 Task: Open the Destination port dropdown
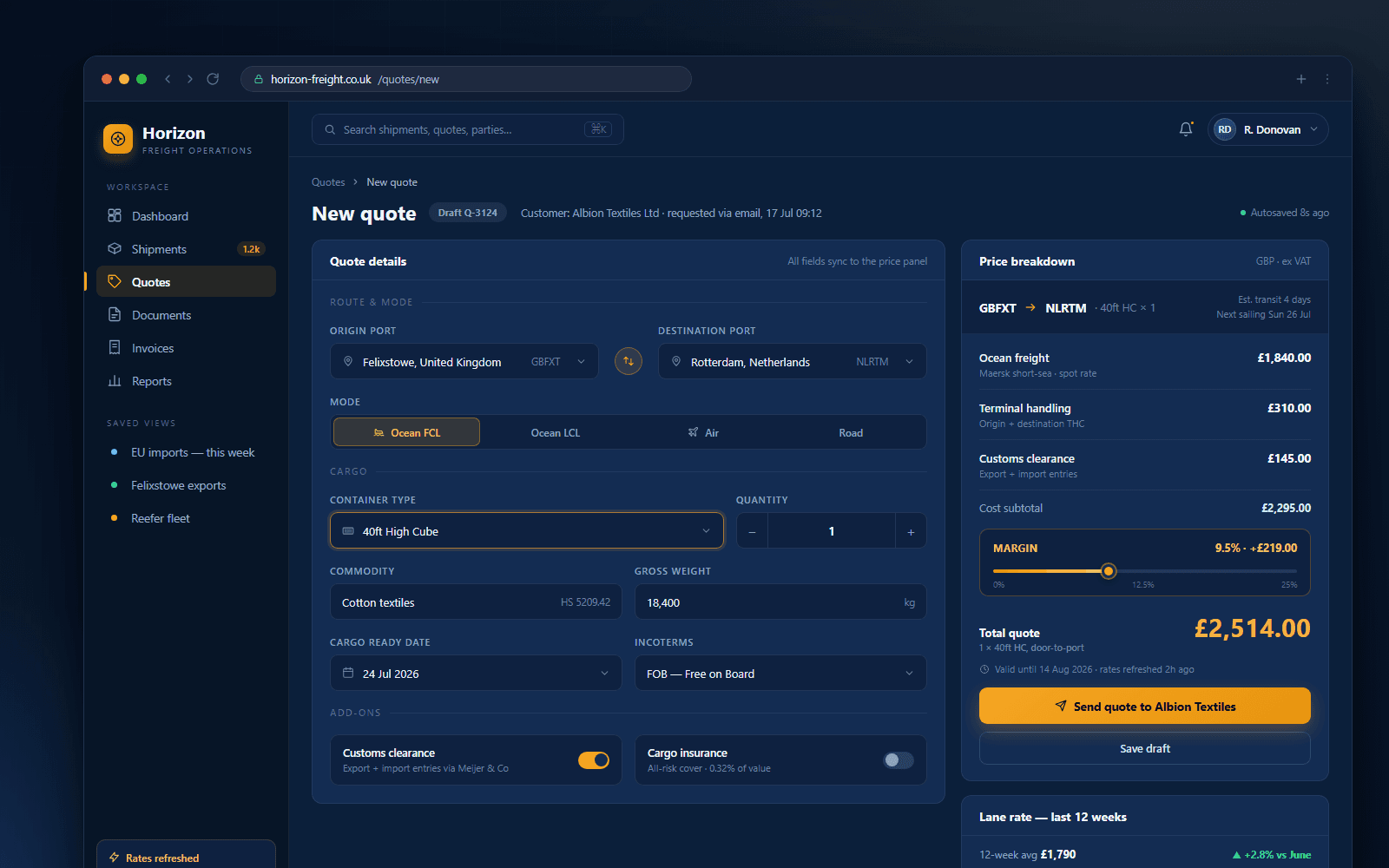(793, 362)
